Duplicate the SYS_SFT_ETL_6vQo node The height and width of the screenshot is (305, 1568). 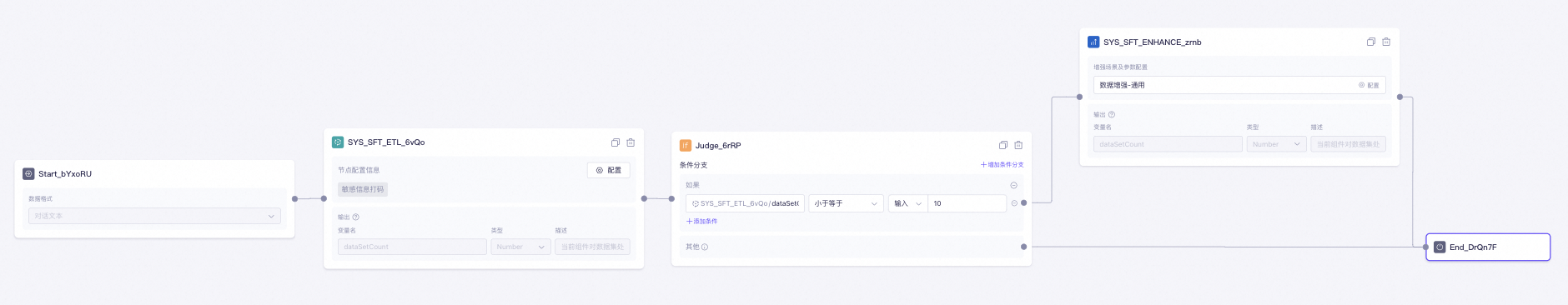pos(615,142)
